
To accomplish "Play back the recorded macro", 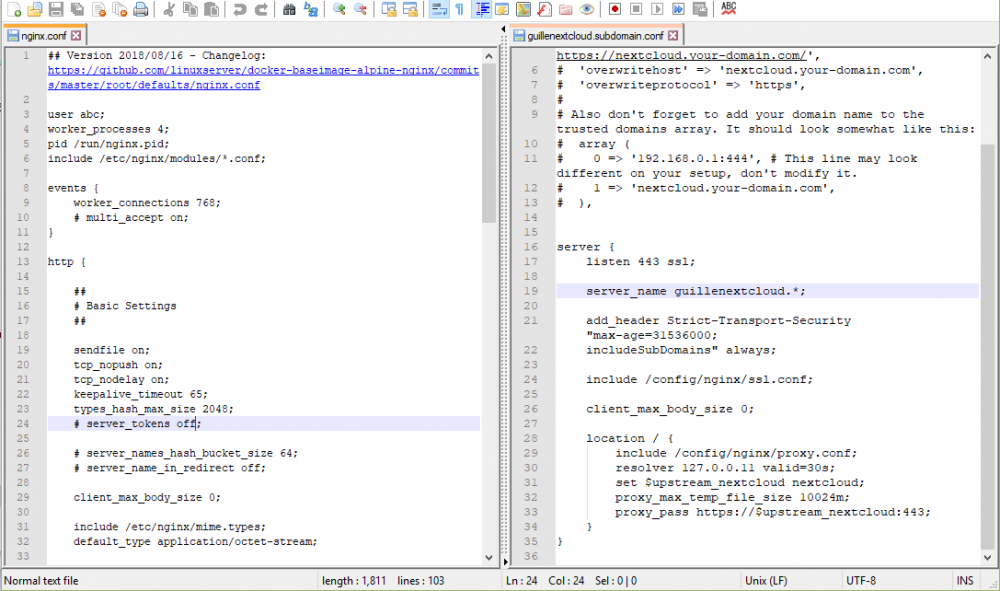I will coord(657,9).
